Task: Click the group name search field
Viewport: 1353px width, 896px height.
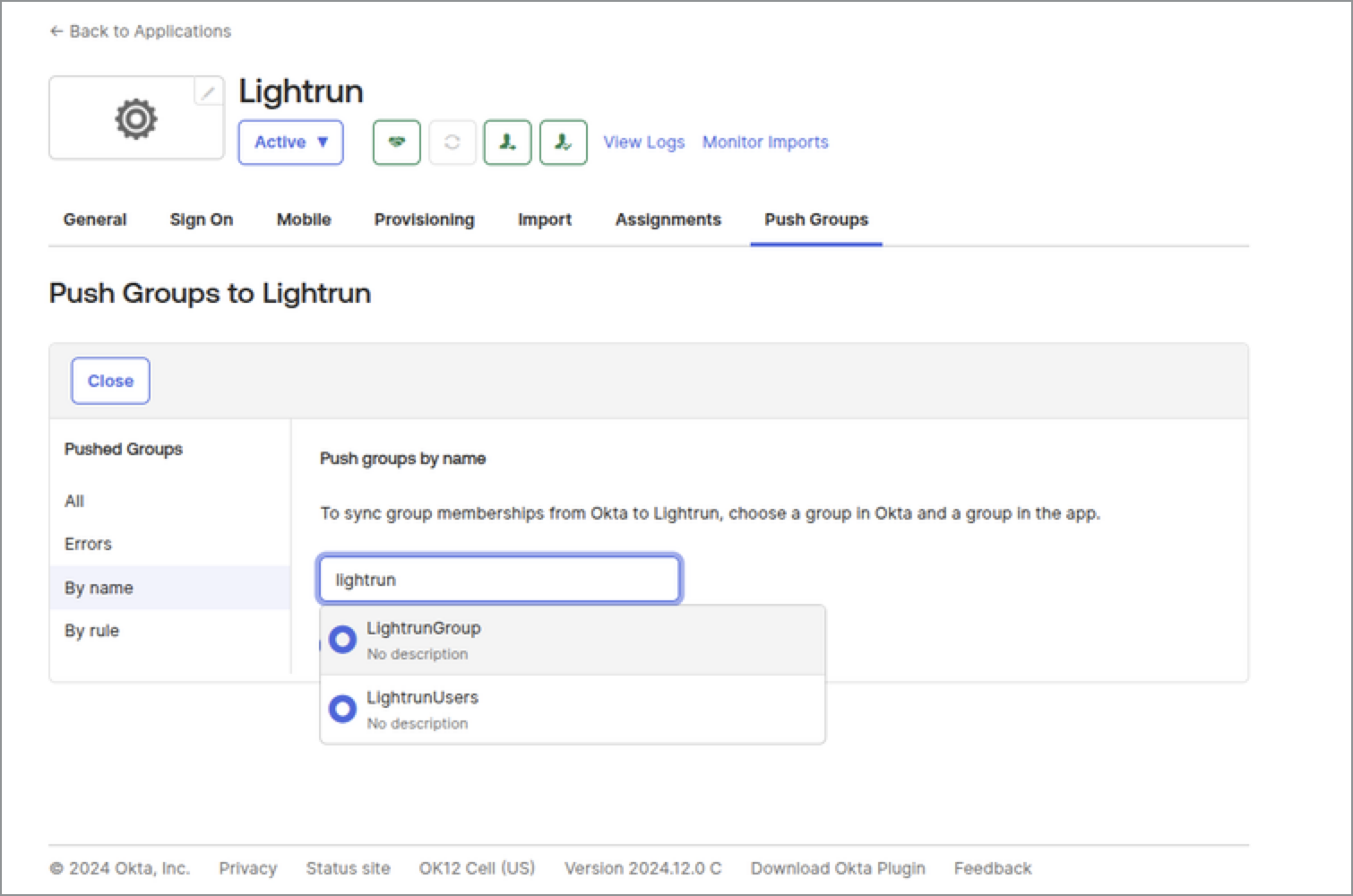Action: tap(499, 580)
